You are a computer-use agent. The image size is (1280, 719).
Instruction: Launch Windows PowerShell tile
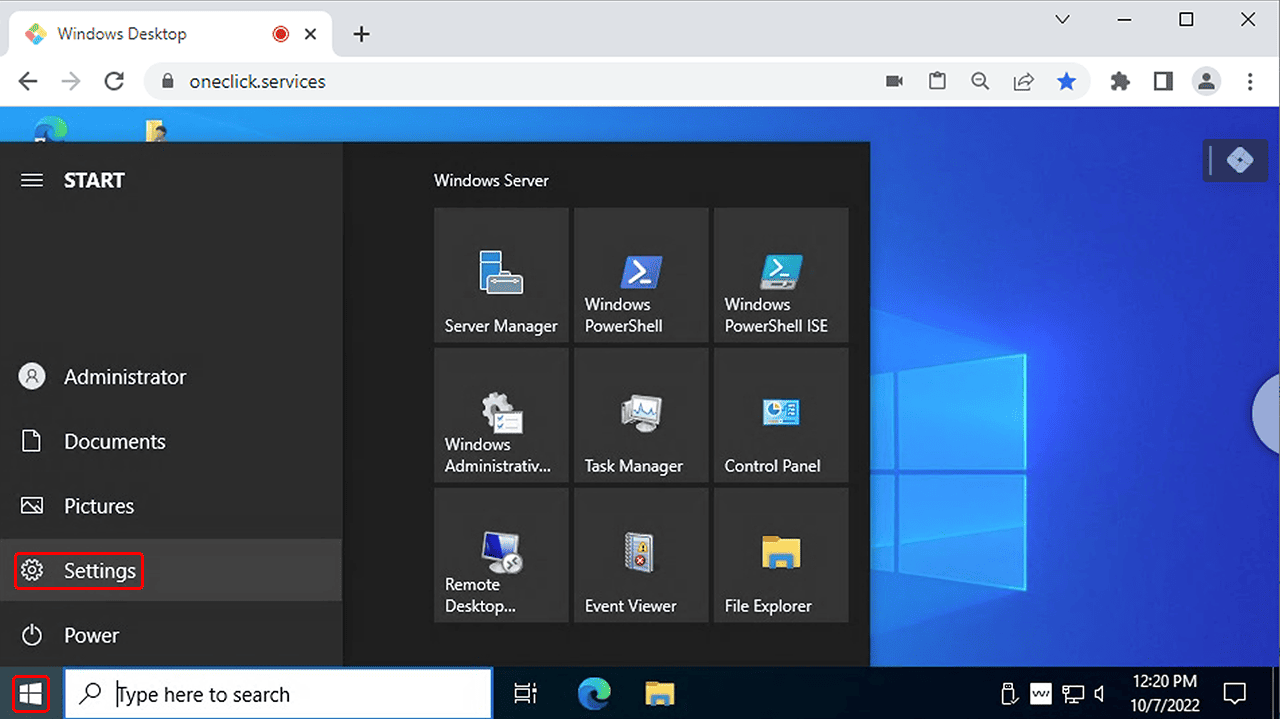tap(641, 275)
